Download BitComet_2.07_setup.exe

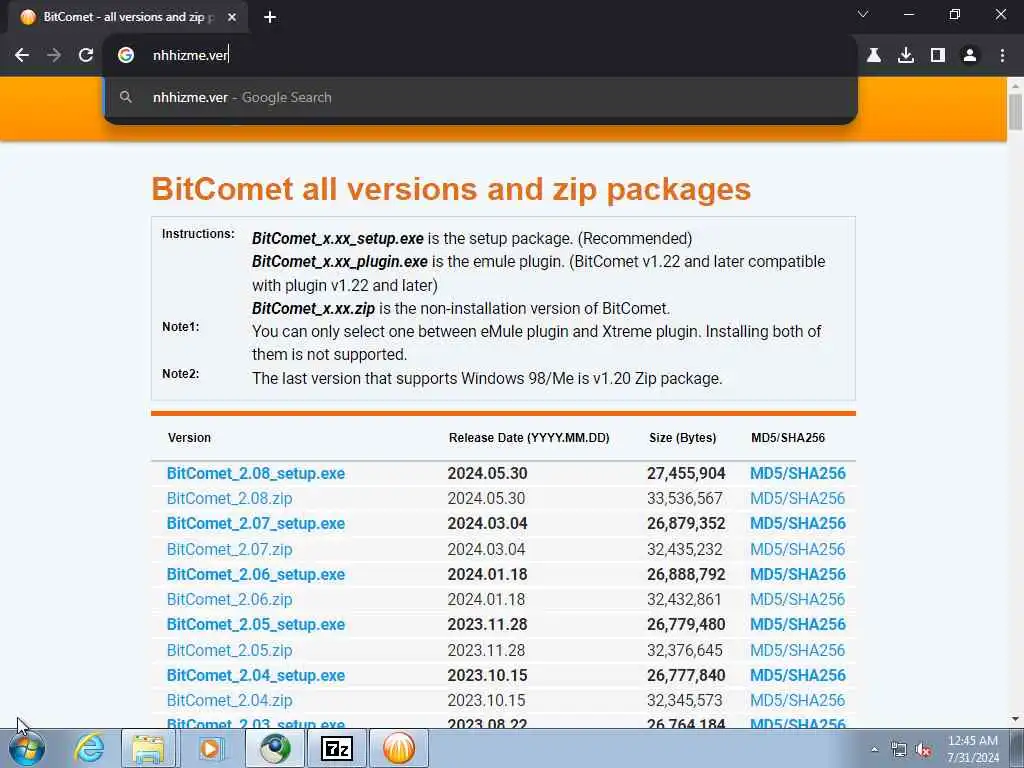tap(256, 524)
